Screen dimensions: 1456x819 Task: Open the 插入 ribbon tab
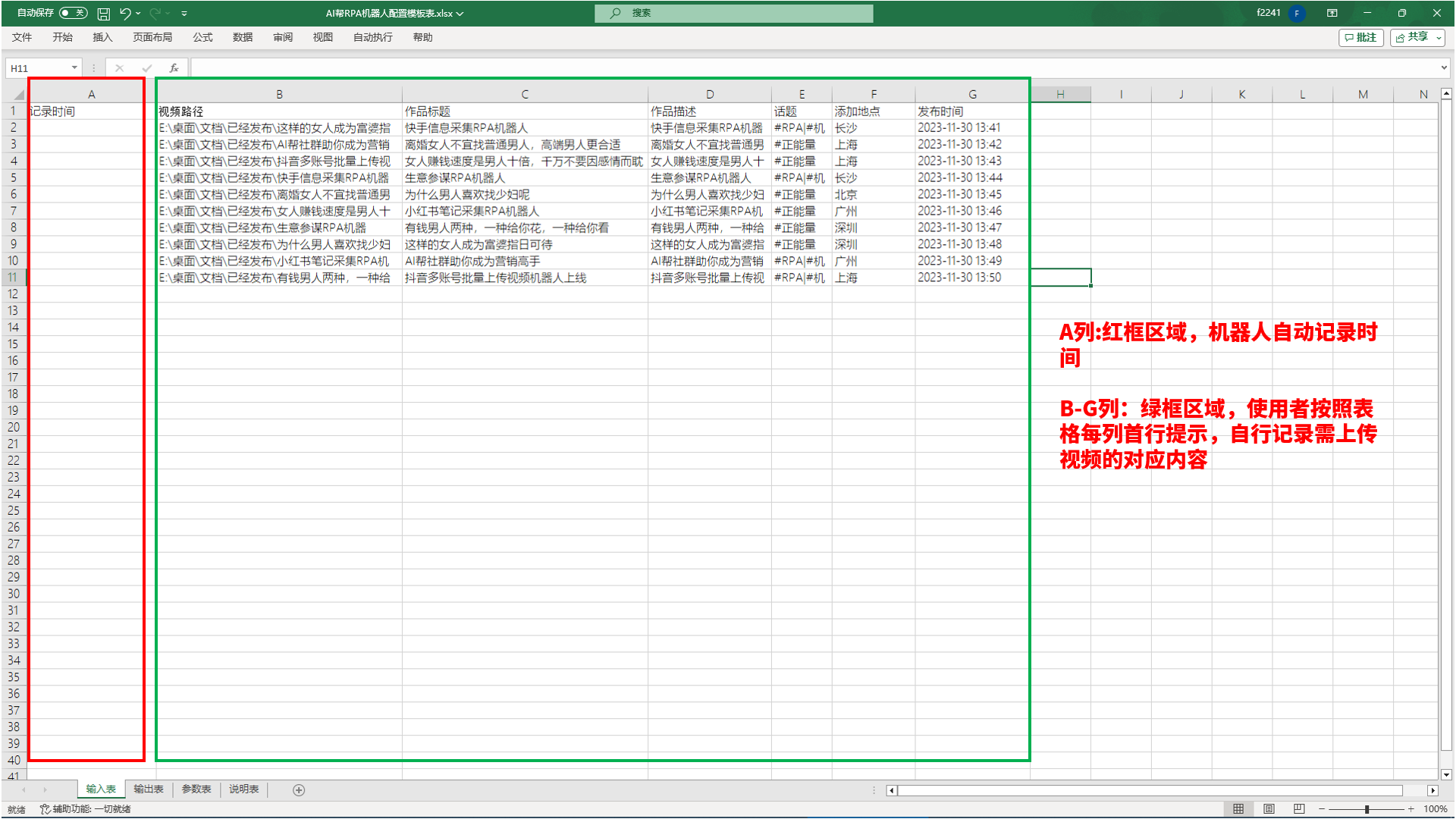(x=102, y=37)
